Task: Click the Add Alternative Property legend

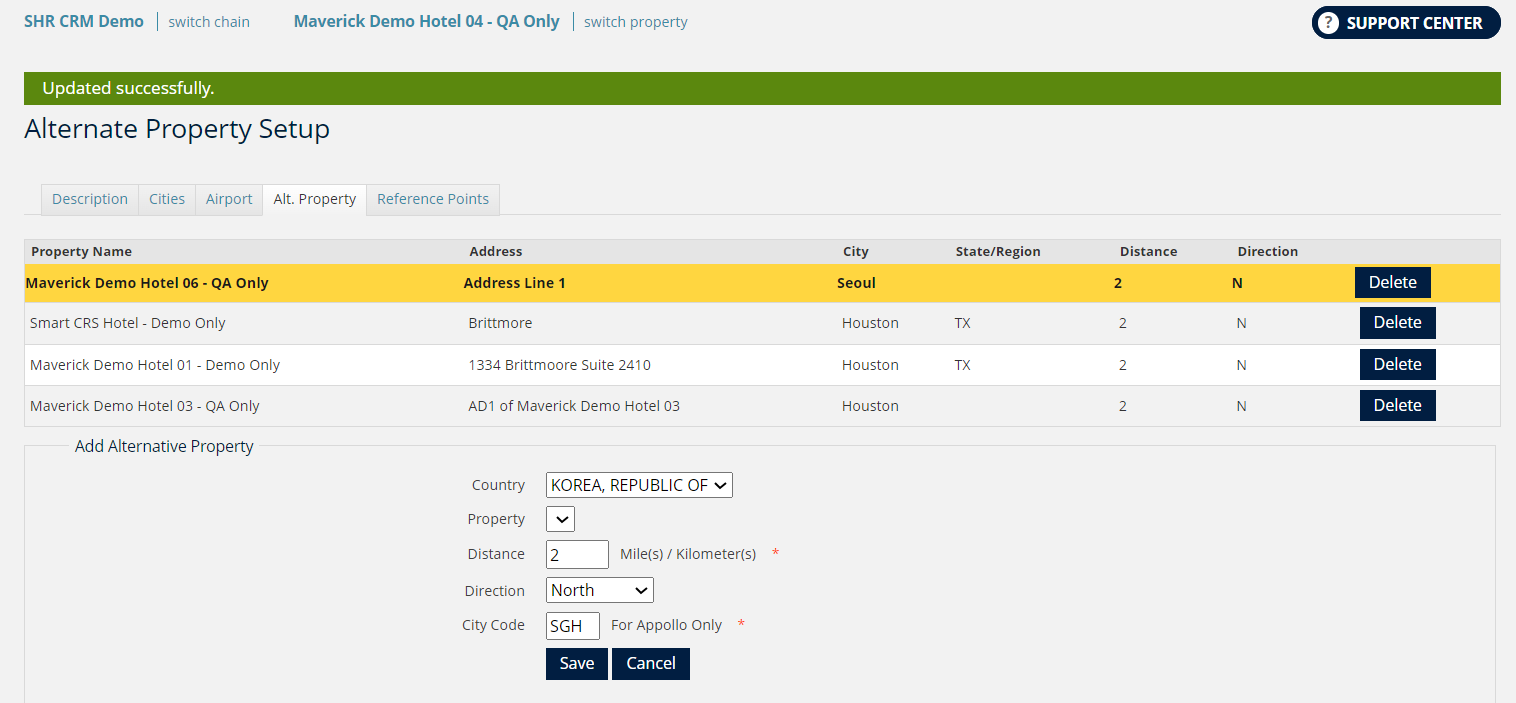Action: 164,446
